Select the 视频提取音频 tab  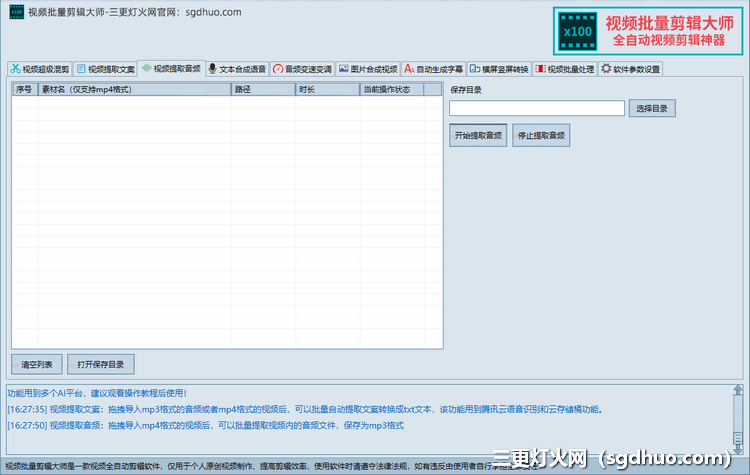(171, 68)
